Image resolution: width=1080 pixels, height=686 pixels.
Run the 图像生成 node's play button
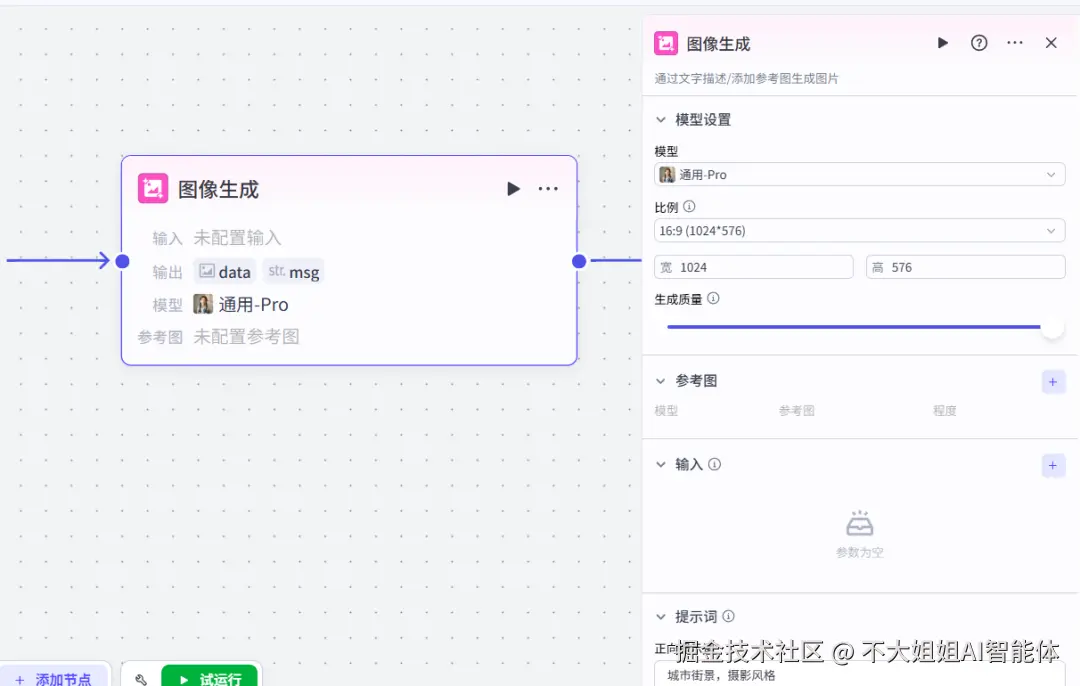click(513, 188)
